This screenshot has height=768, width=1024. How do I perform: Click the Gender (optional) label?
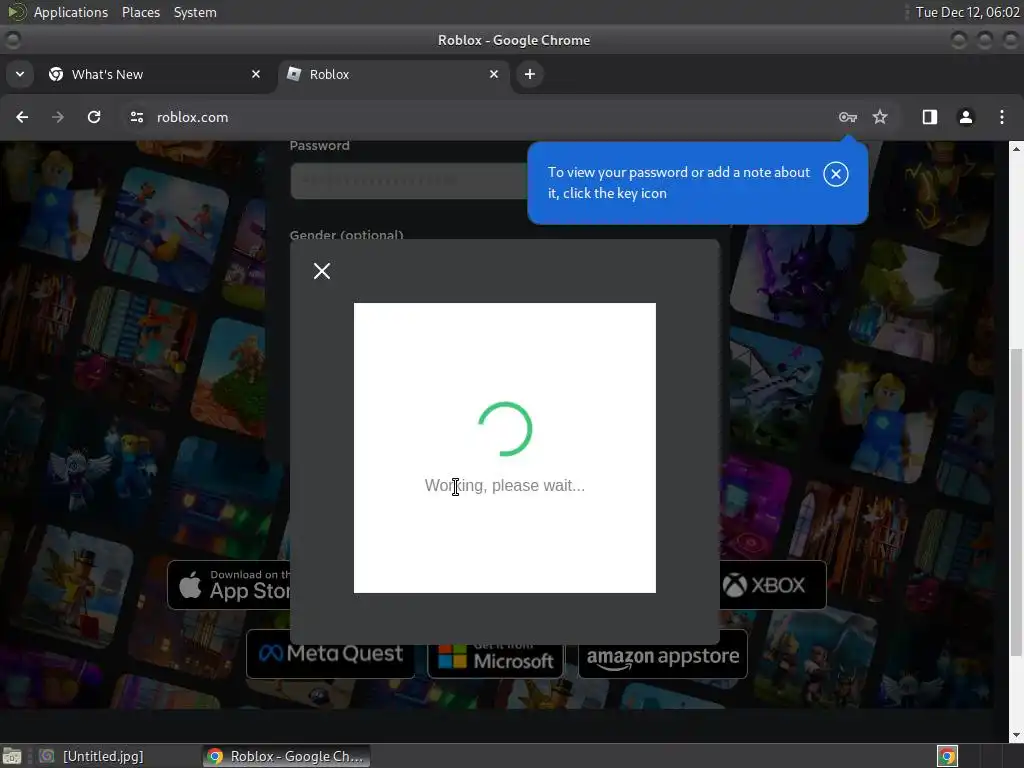coord(346,235)
